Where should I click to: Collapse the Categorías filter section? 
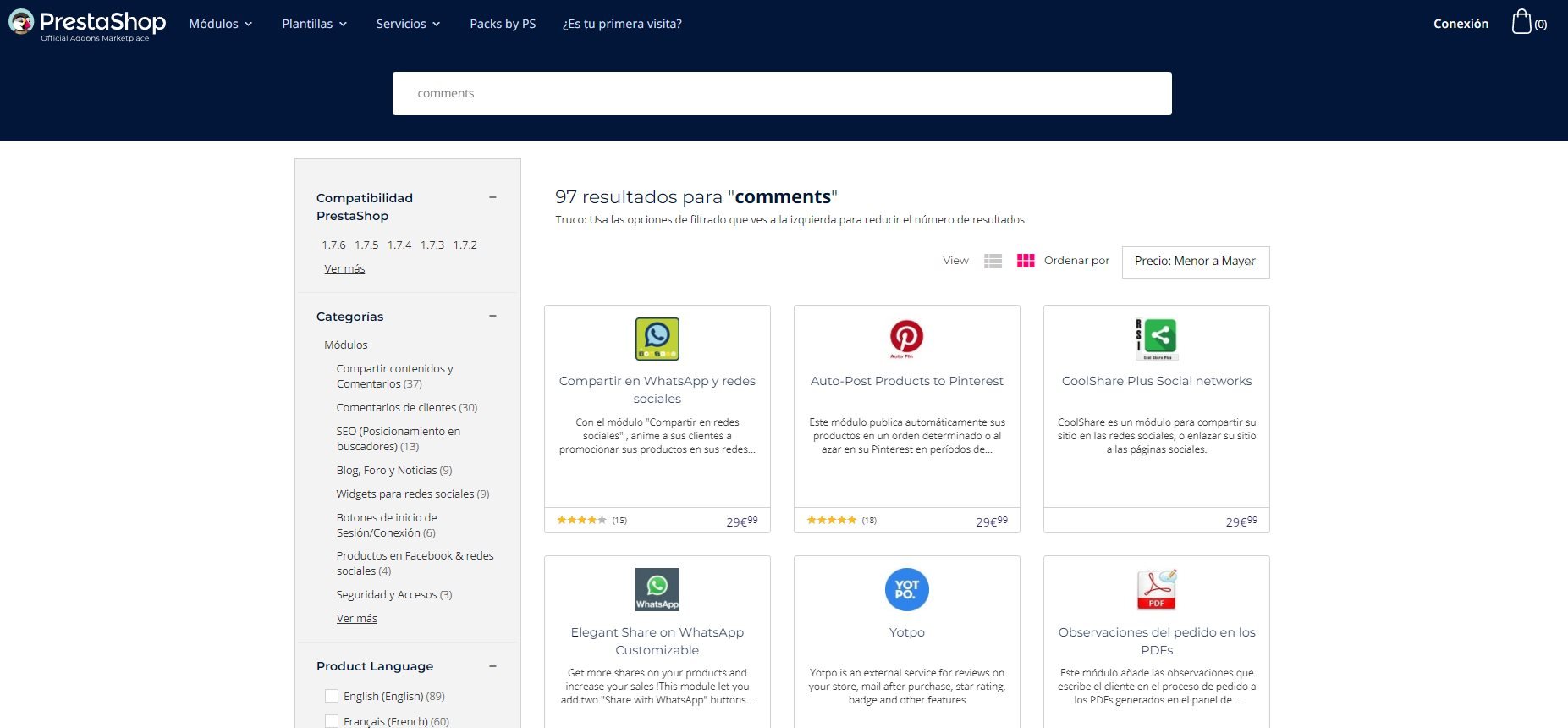[492, 316]
